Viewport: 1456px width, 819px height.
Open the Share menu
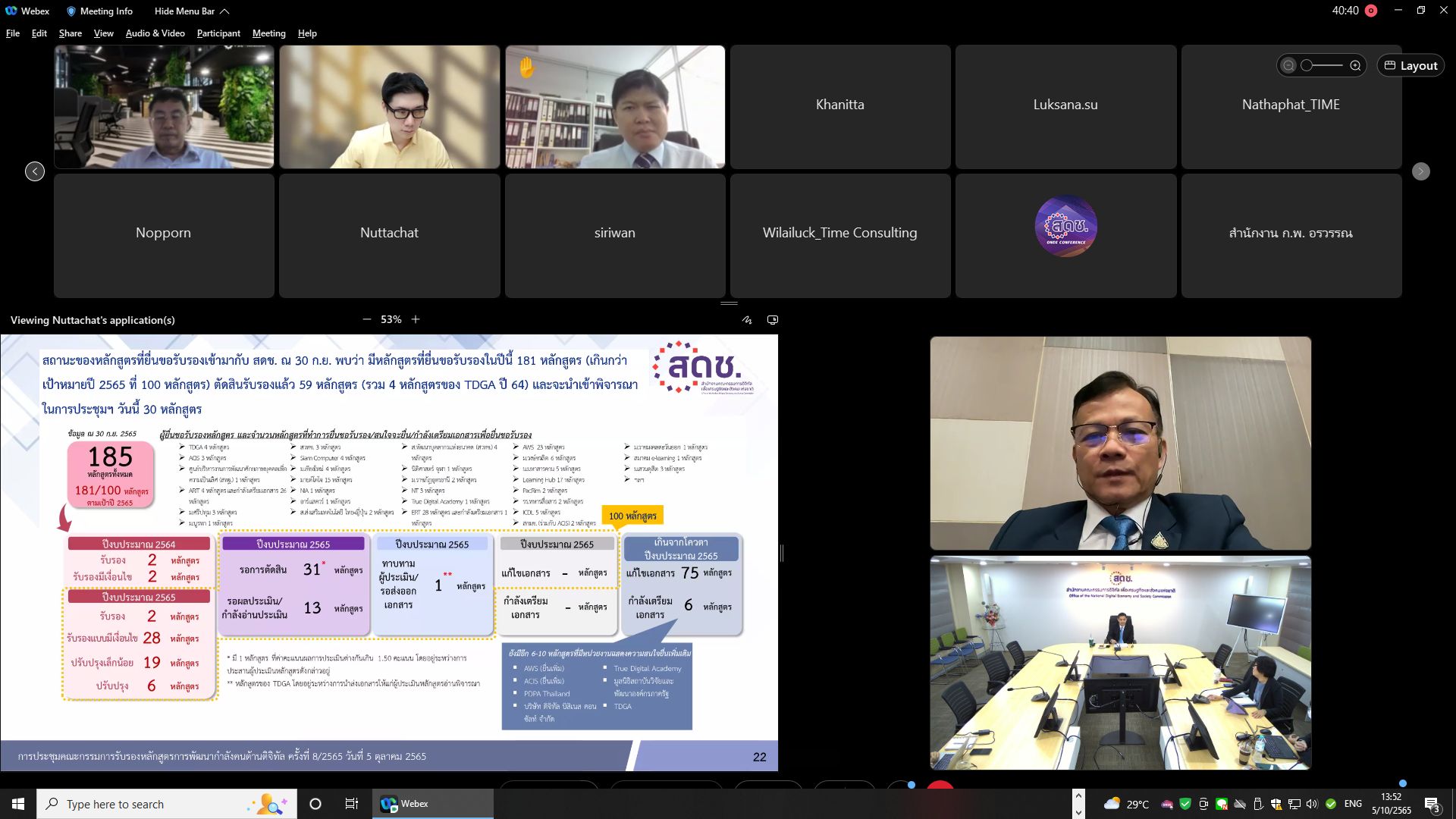71,33
